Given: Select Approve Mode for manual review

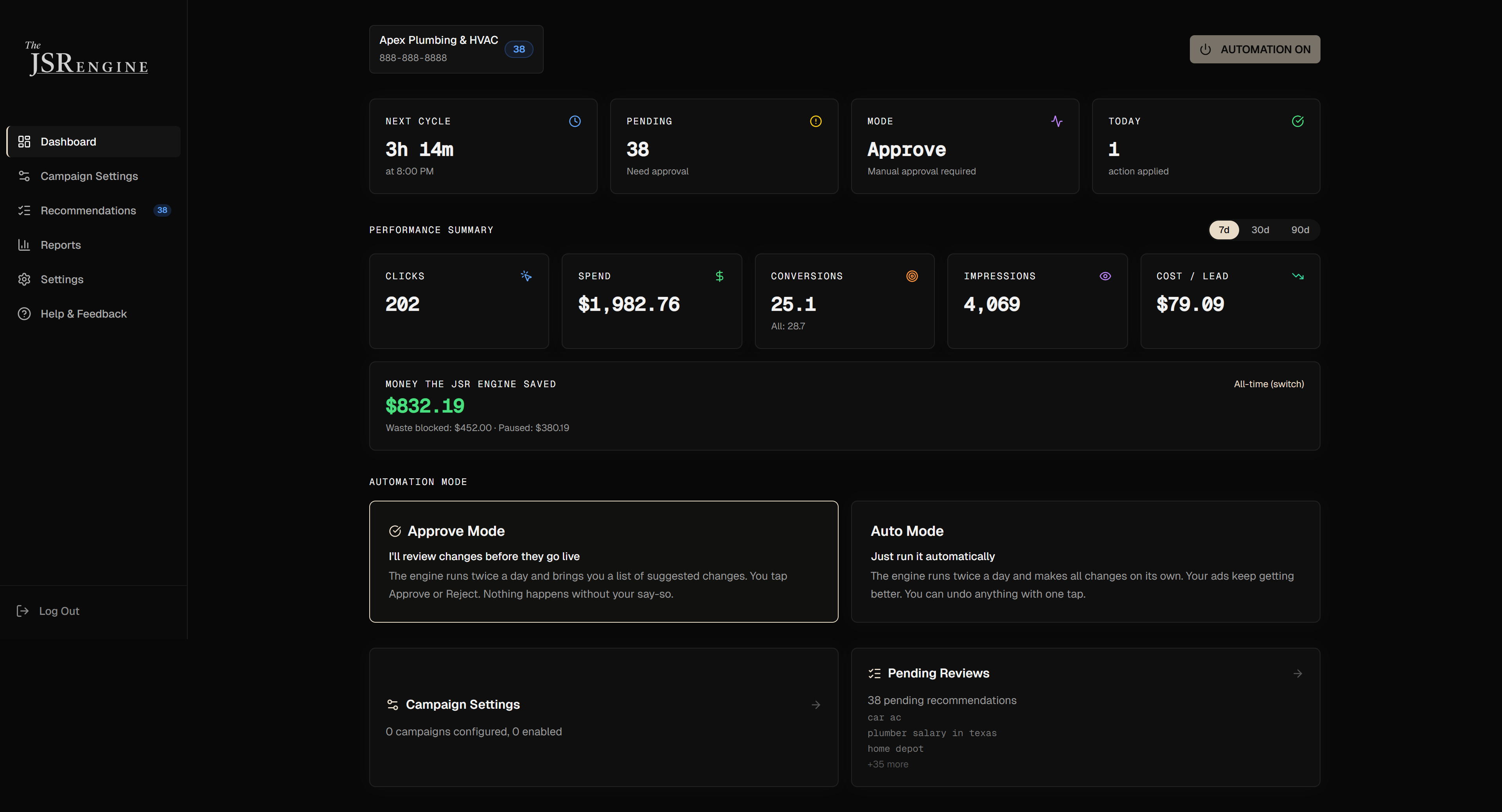Looking at the screenshot, I should tap(604, 561).
